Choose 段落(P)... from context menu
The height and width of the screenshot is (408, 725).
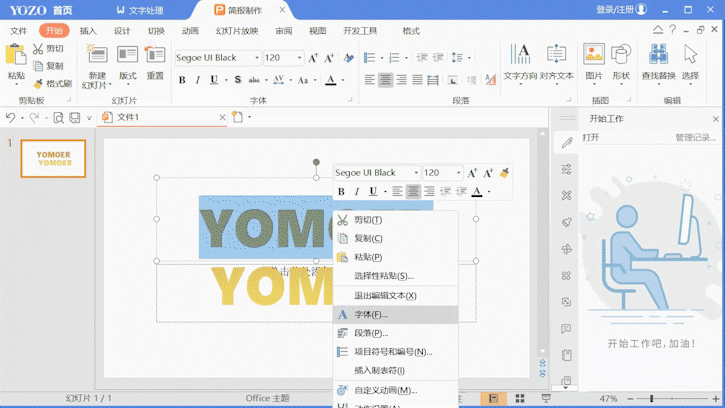(395, 333)
